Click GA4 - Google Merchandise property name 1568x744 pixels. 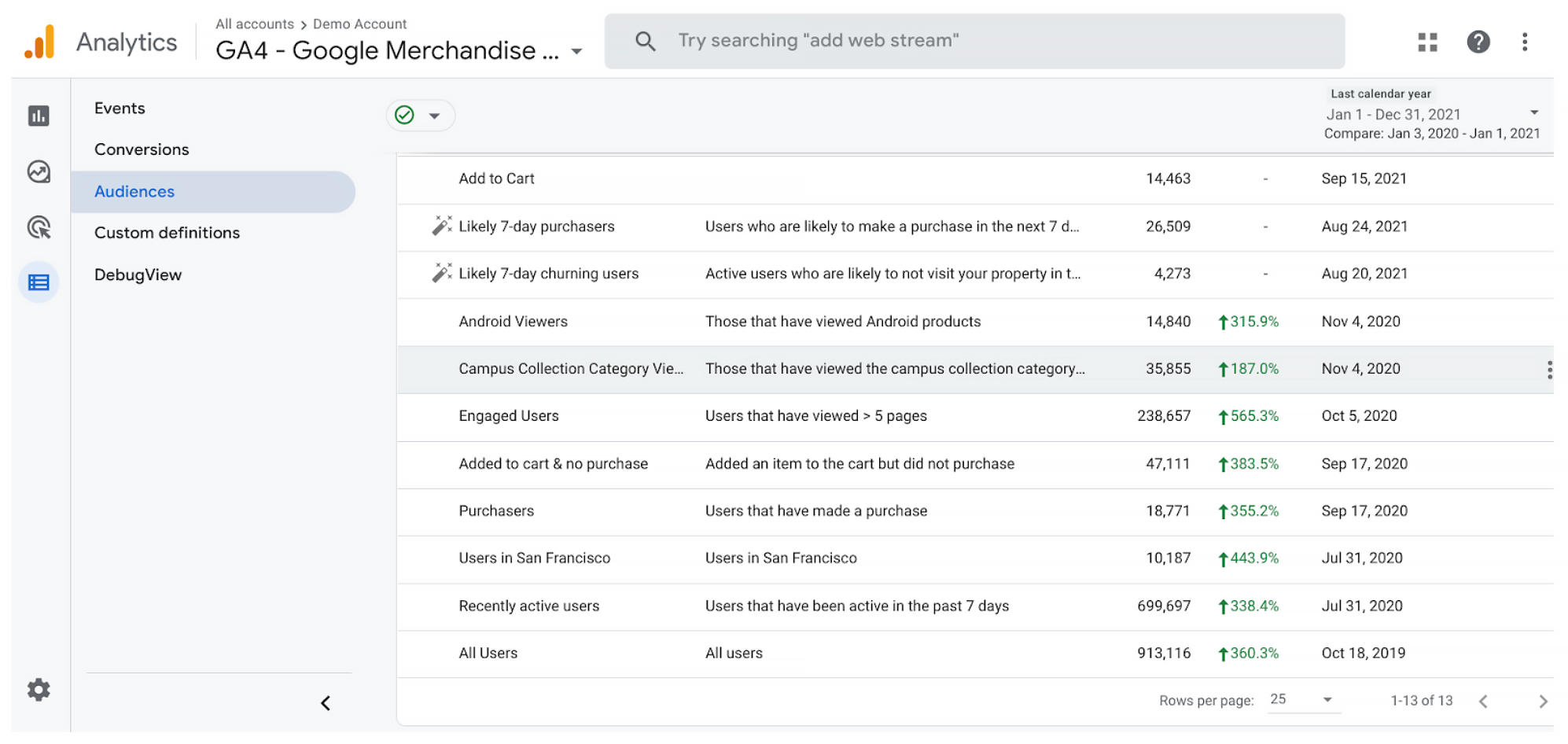(387, 51)
